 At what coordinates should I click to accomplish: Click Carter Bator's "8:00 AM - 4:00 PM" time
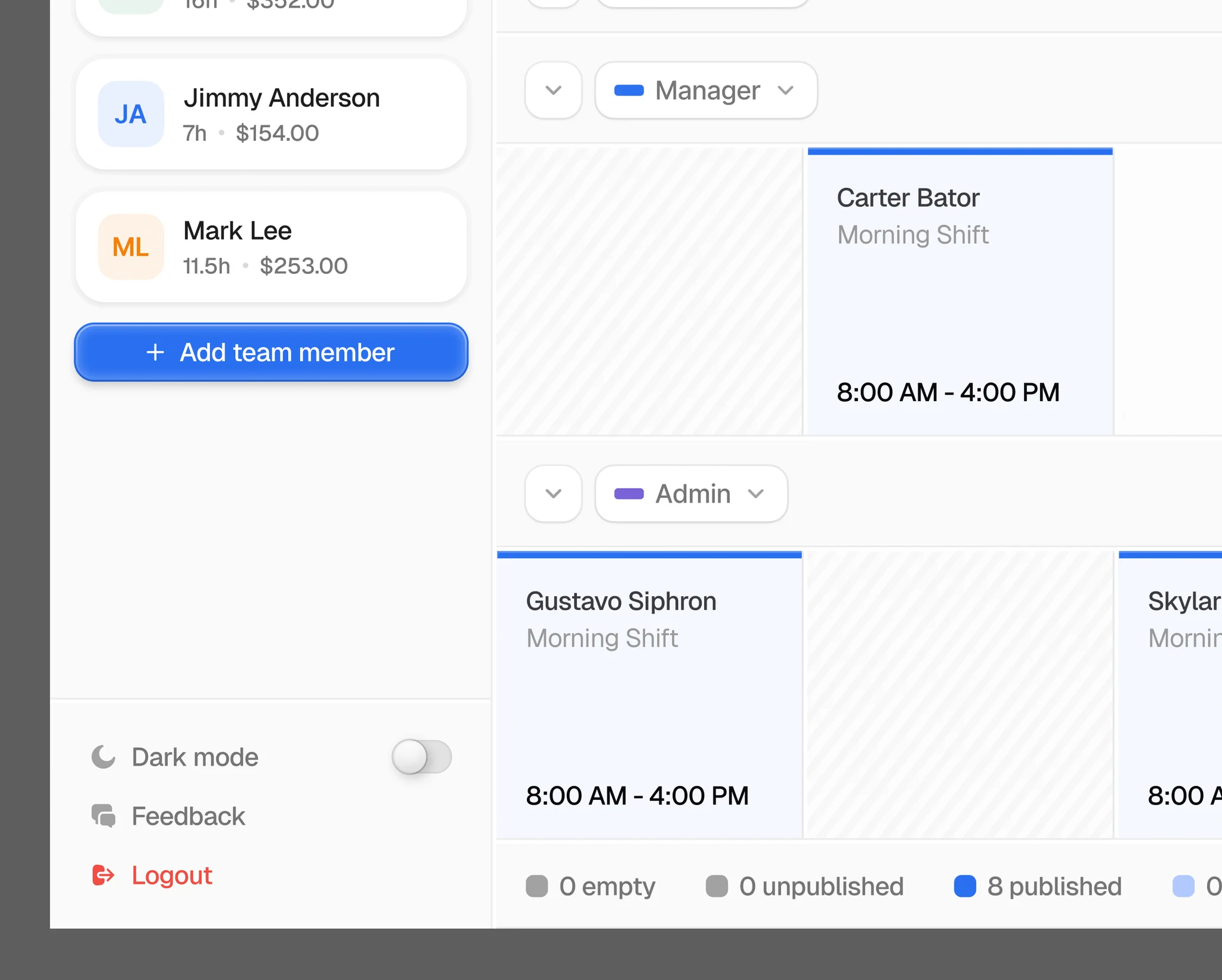point(948,392)
